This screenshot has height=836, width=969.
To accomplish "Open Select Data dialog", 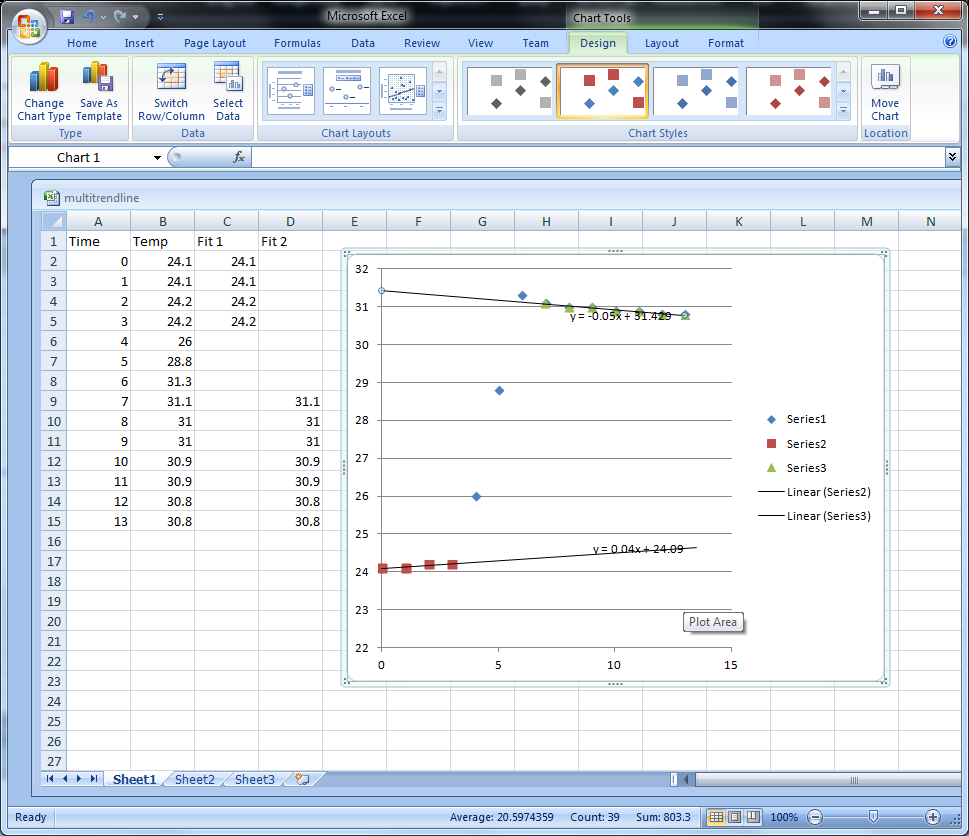I will [x=227, y=78].
